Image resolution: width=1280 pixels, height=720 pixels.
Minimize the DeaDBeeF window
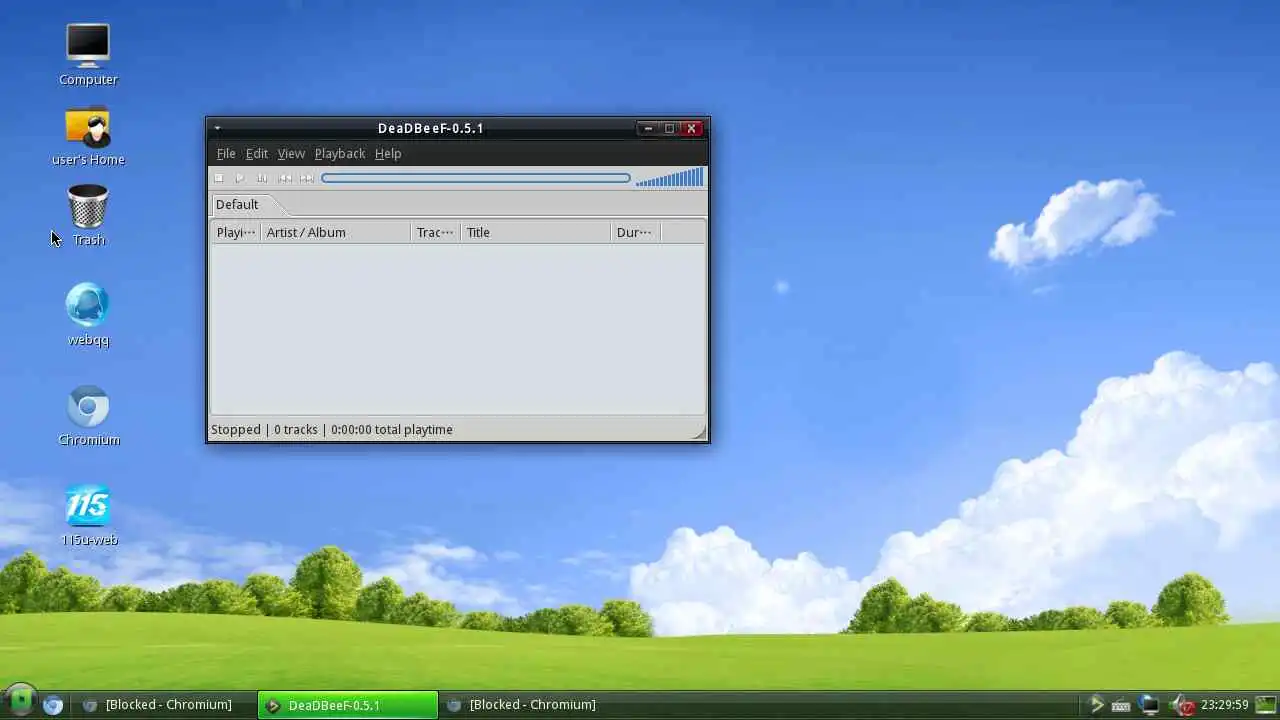click(648, 128)
